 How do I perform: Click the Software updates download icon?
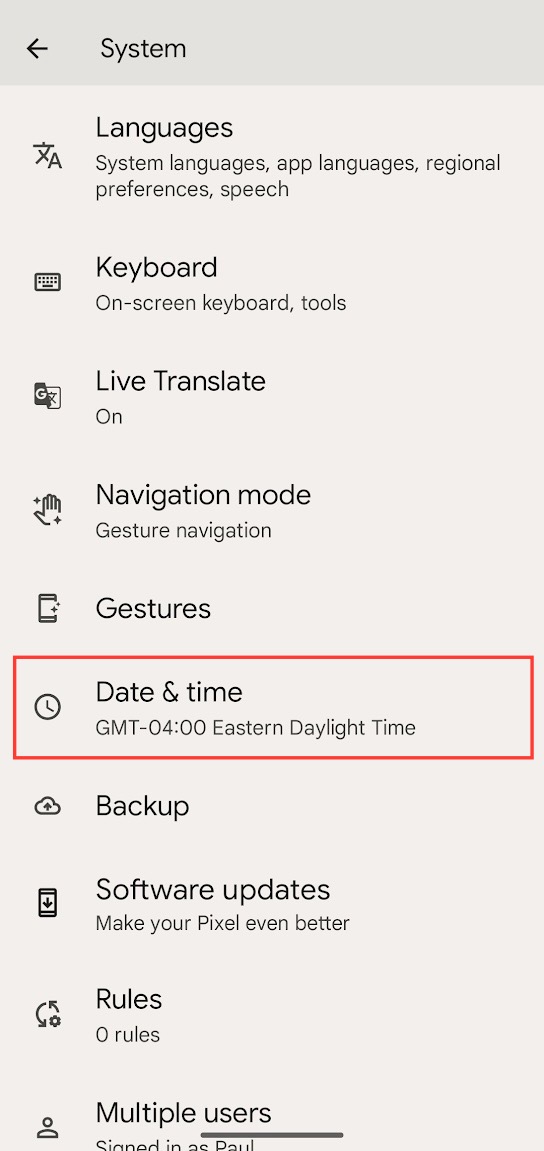tap(48, 903)
